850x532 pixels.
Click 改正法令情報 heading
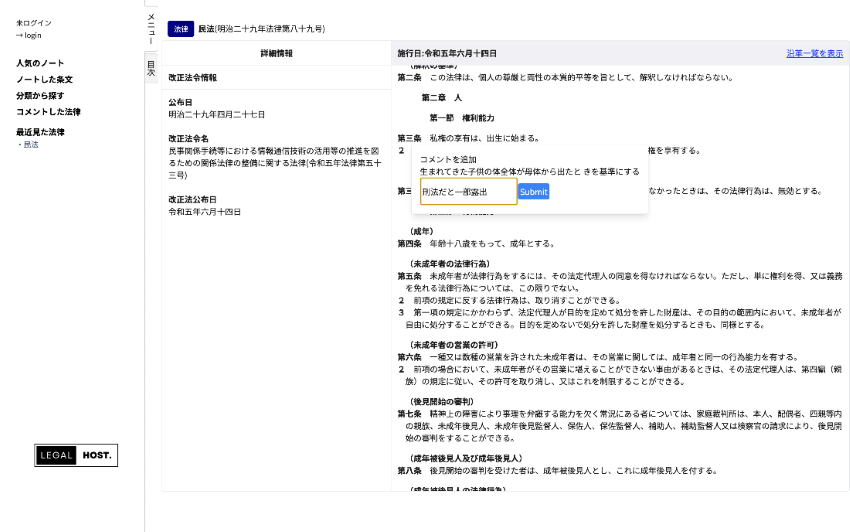(192, 78)
